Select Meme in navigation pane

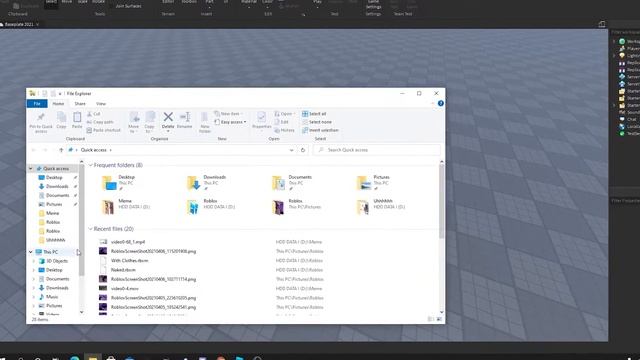pos(49,213)
